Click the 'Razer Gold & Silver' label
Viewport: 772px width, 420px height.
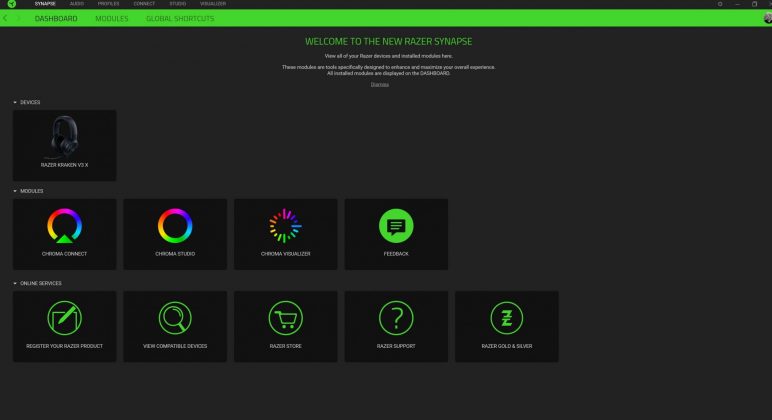coord(507,346)
